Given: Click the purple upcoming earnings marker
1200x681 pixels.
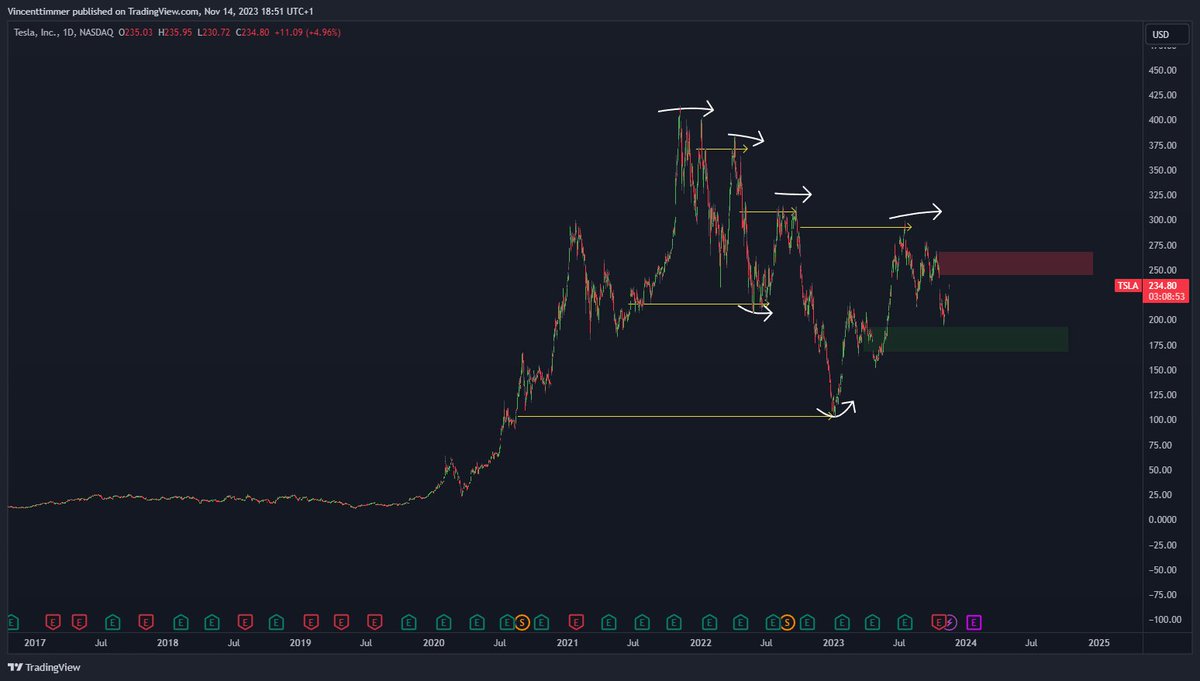Looking at the screenshot, I should 974,622.
